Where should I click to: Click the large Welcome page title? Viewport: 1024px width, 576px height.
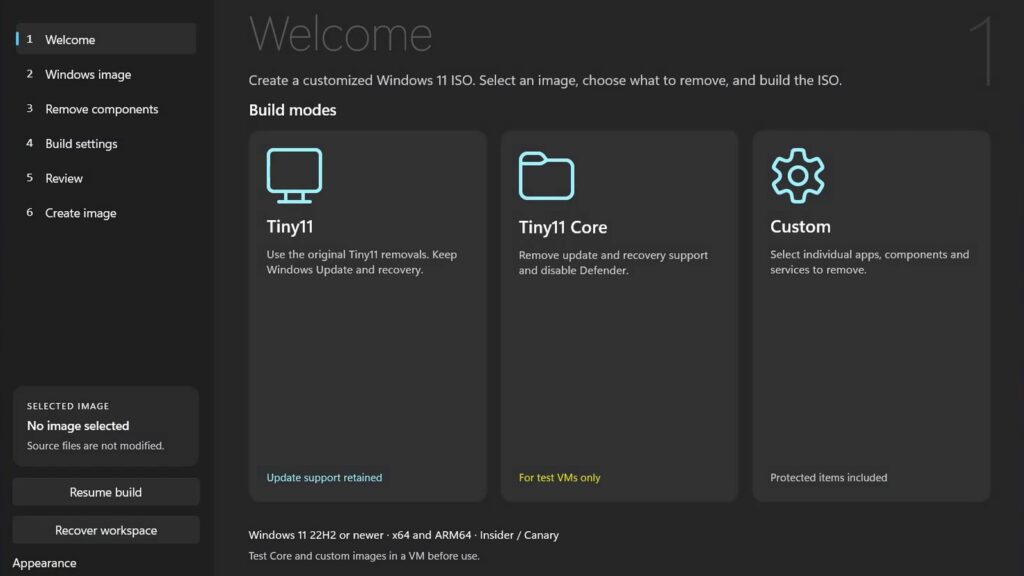pyautogui.click(x=340, y=34)
